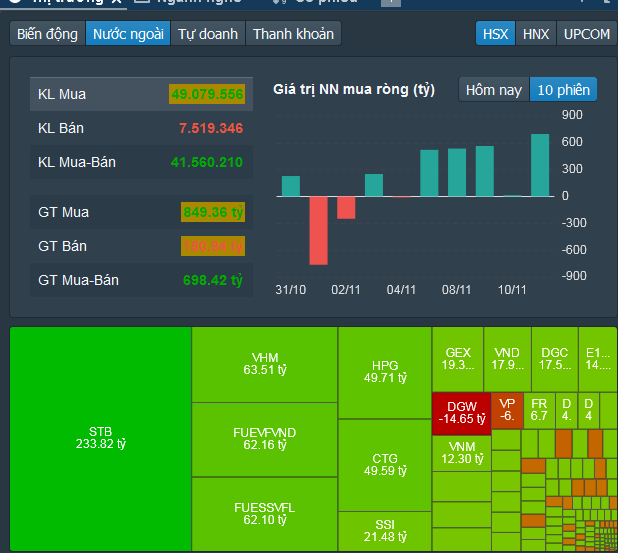
Task: Click the SSI treemap block
Action: tap(384, 531)
